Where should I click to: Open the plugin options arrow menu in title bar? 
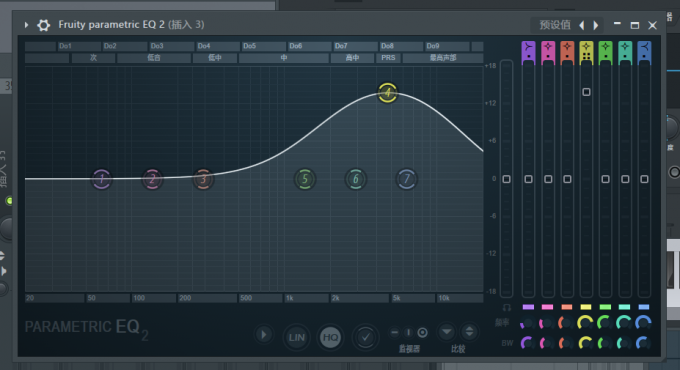(26, 25)
